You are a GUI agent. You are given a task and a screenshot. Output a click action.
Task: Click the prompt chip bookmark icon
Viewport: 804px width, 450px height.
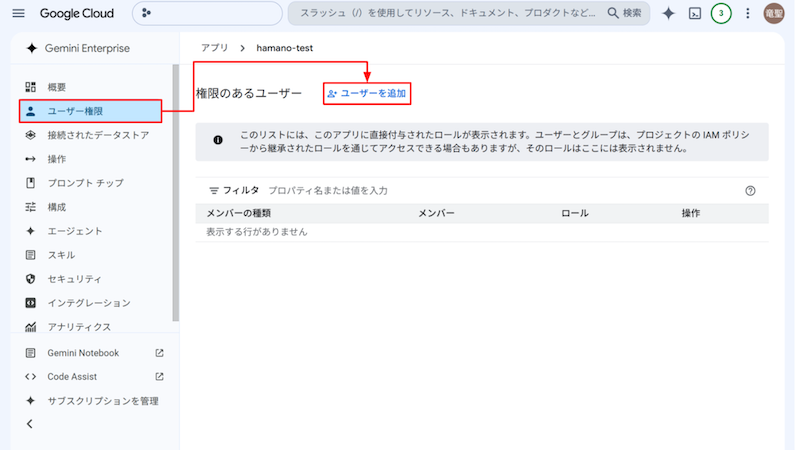coord(31,183)
